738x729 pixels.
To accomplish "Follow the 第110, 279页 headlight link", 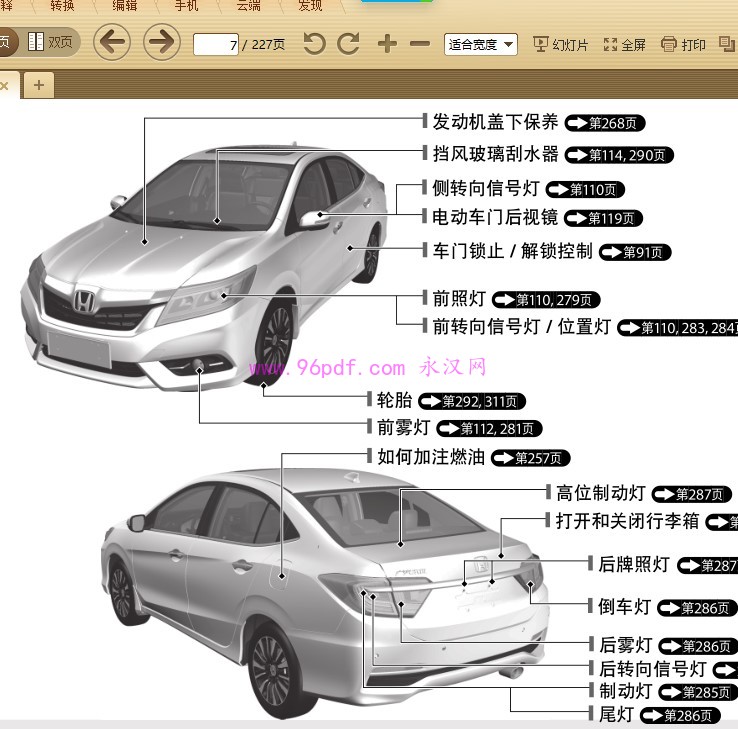I will pos(546,300).
